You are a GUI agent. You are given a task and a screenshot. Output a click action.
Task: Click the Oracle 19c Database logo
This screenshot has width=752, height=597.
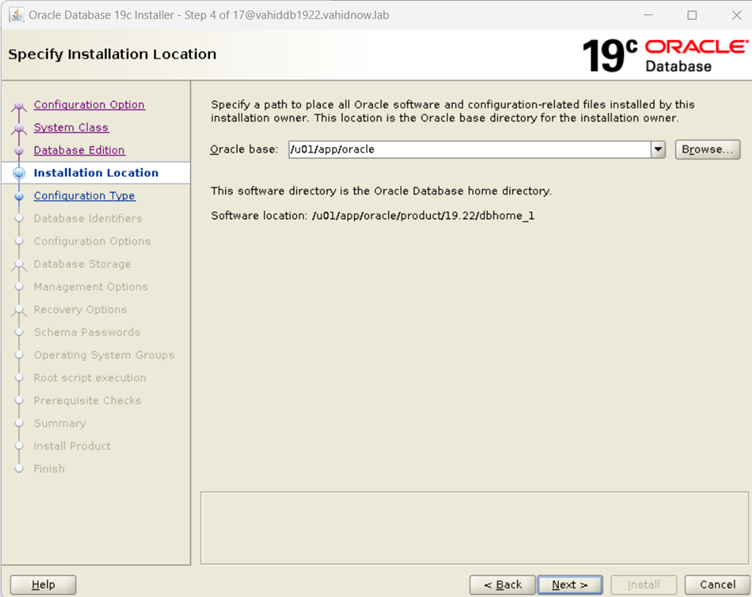click(x=664, y=55)
